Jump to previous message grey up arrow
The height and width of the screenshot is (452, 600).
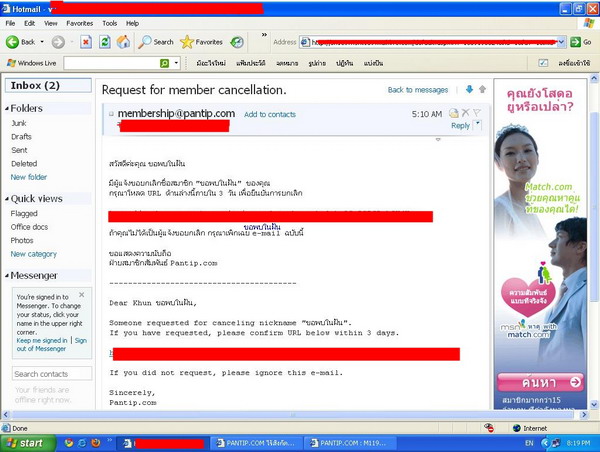(x=482, y=90)
